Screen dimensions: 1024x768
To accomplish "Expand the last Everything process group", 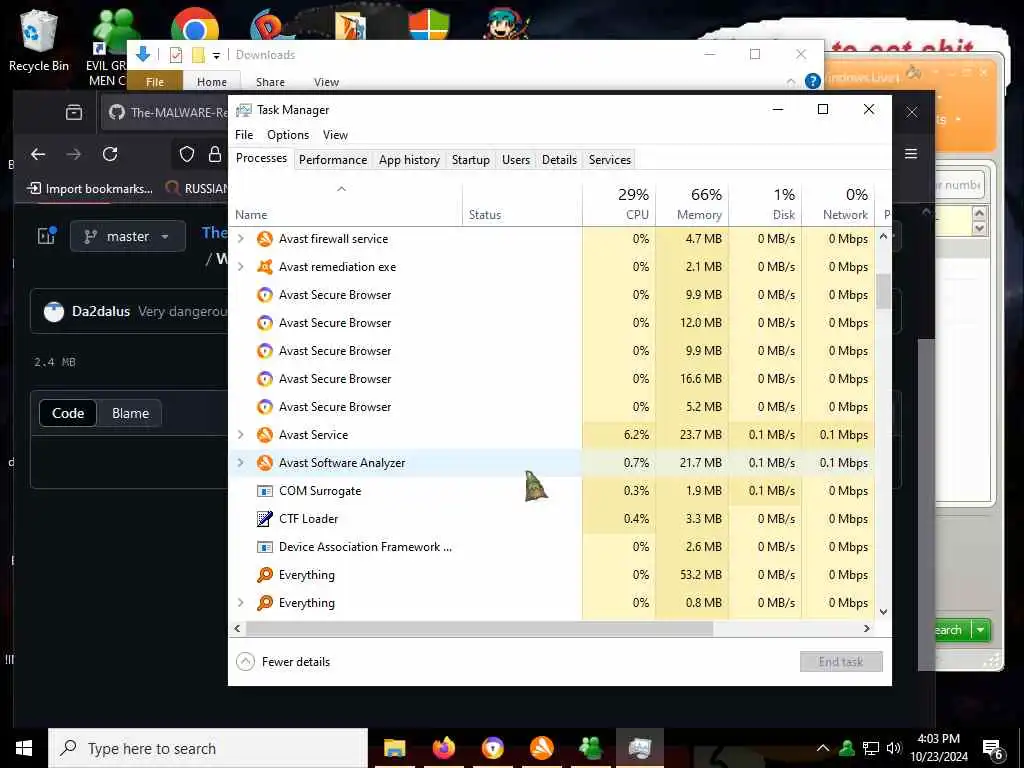I will point(241,603).
